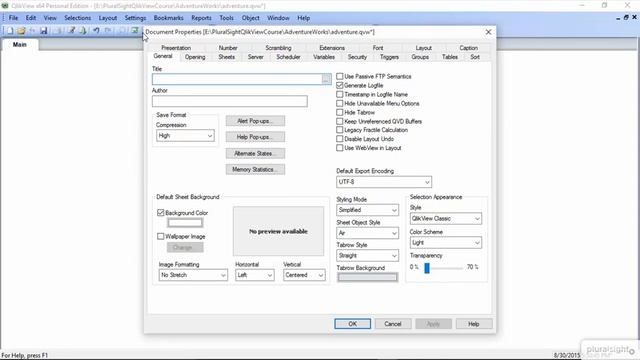Click the dialog Help button
640x360 pixels.
(x=473, y=324)
